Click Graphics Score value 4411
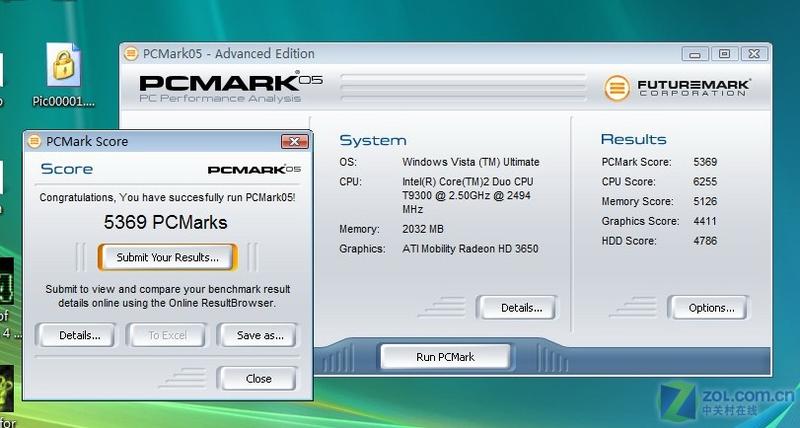 [705, 221]
